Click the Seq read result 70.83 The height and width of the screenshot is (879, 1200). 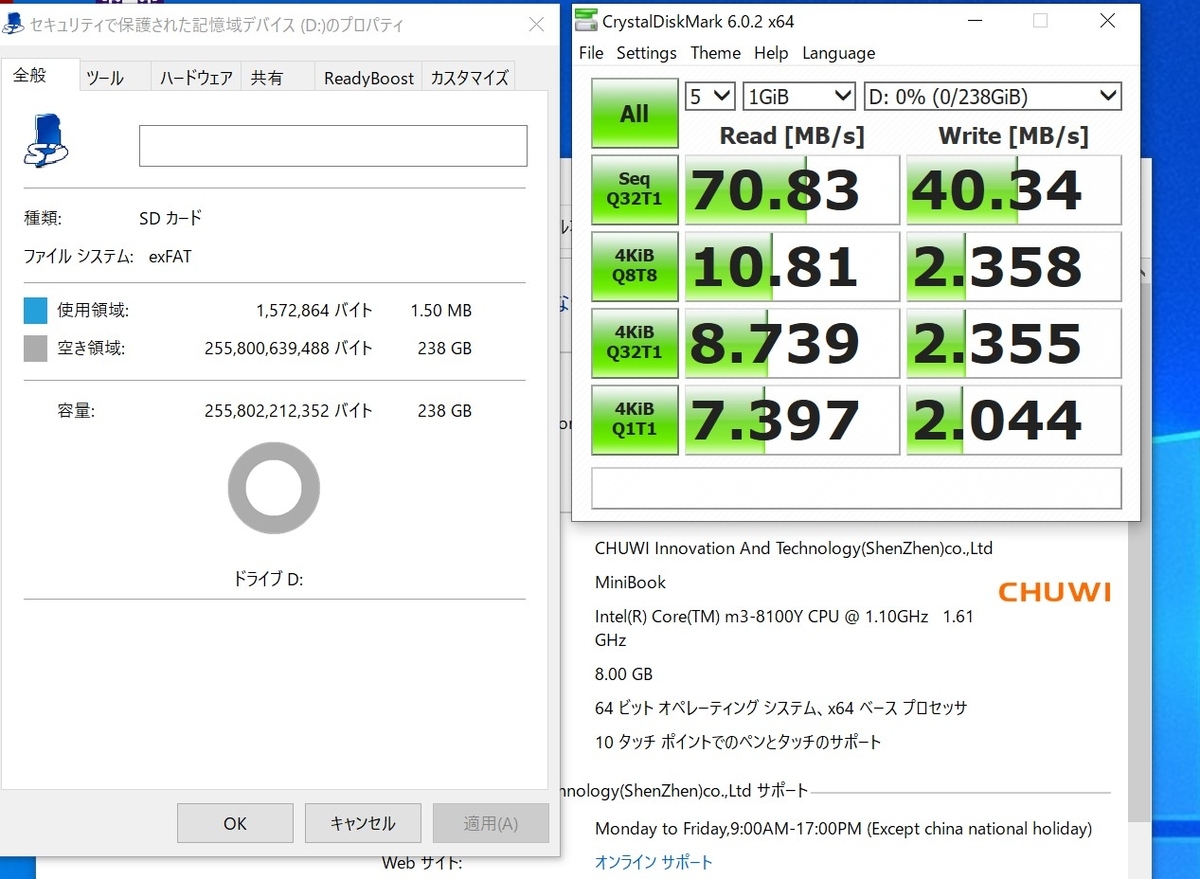pyautogui.click(x=792, y=190)
